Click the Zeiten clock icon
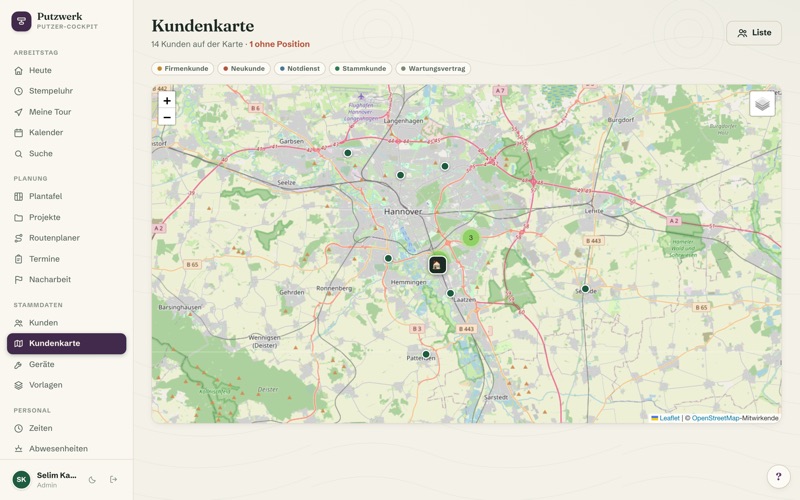 (x=18, y=429)
